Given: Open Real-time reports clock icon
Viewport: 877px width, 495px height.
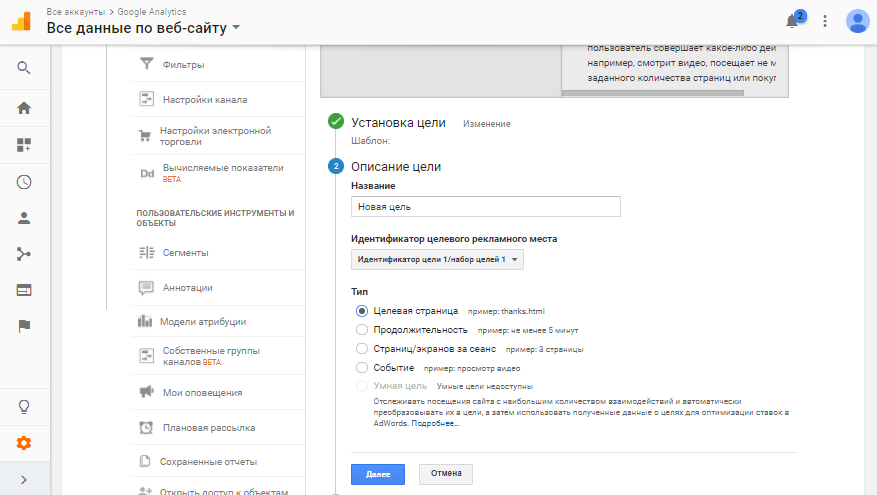Looking at the screenshot, I should pyautogui.click(x=24, y=182).
